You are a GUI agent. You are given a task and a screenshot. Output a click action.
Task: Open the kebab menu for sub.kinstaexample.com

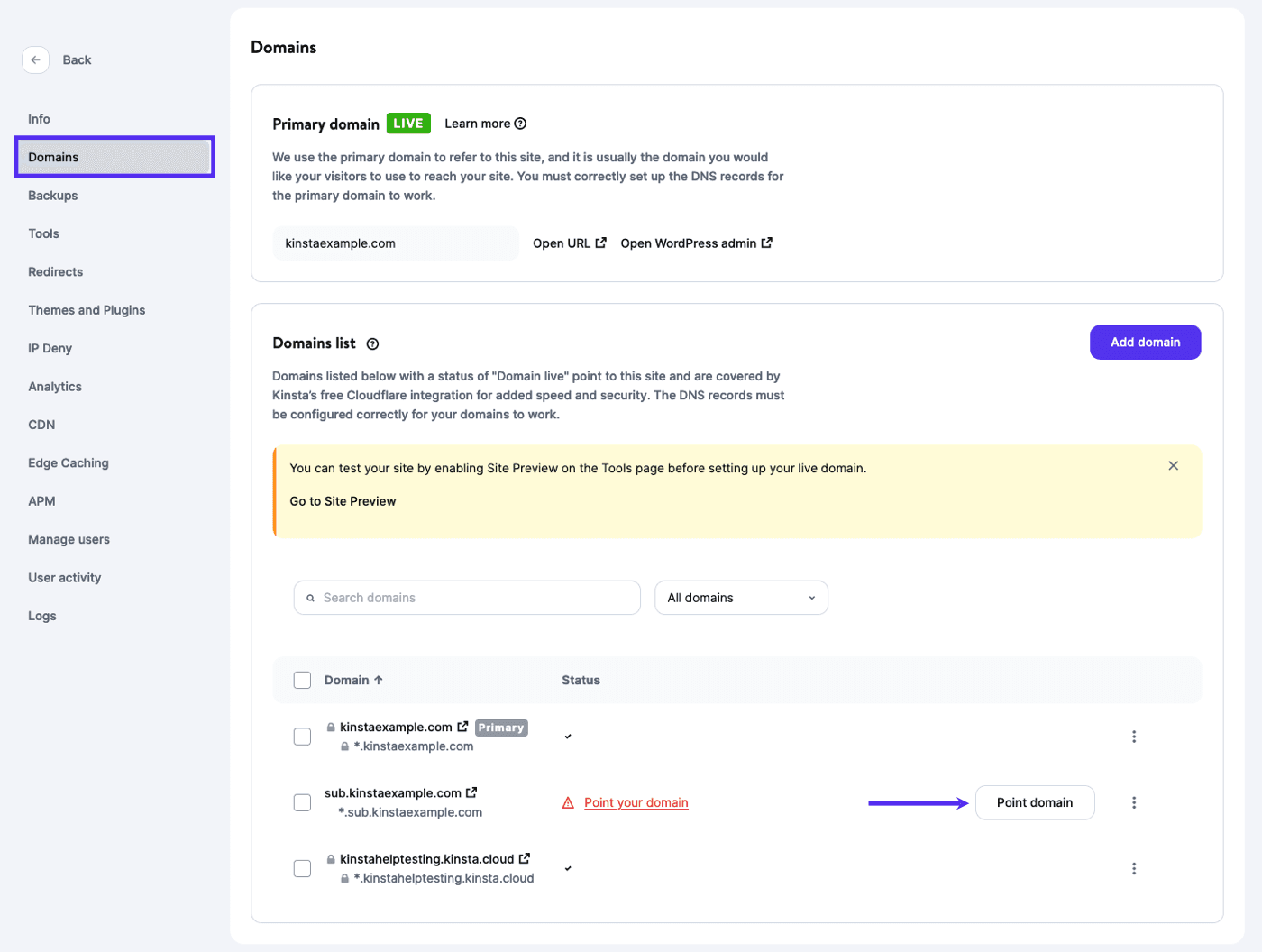tap(1134, 802)
